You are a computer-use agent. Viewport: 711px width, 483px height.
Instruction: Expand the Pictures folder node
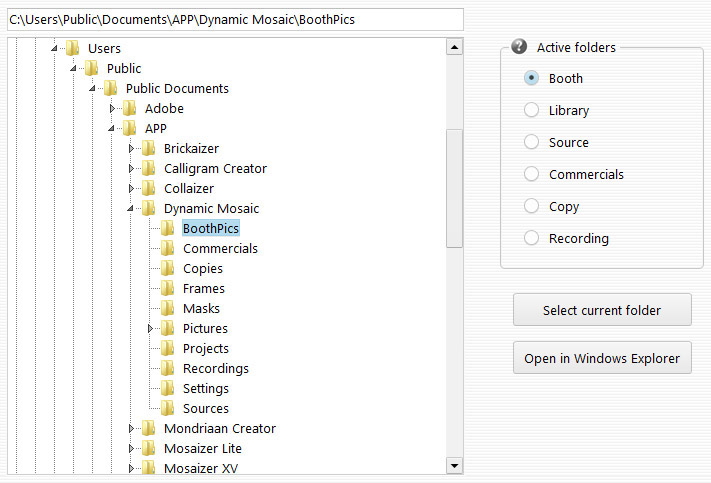(151, 328)
